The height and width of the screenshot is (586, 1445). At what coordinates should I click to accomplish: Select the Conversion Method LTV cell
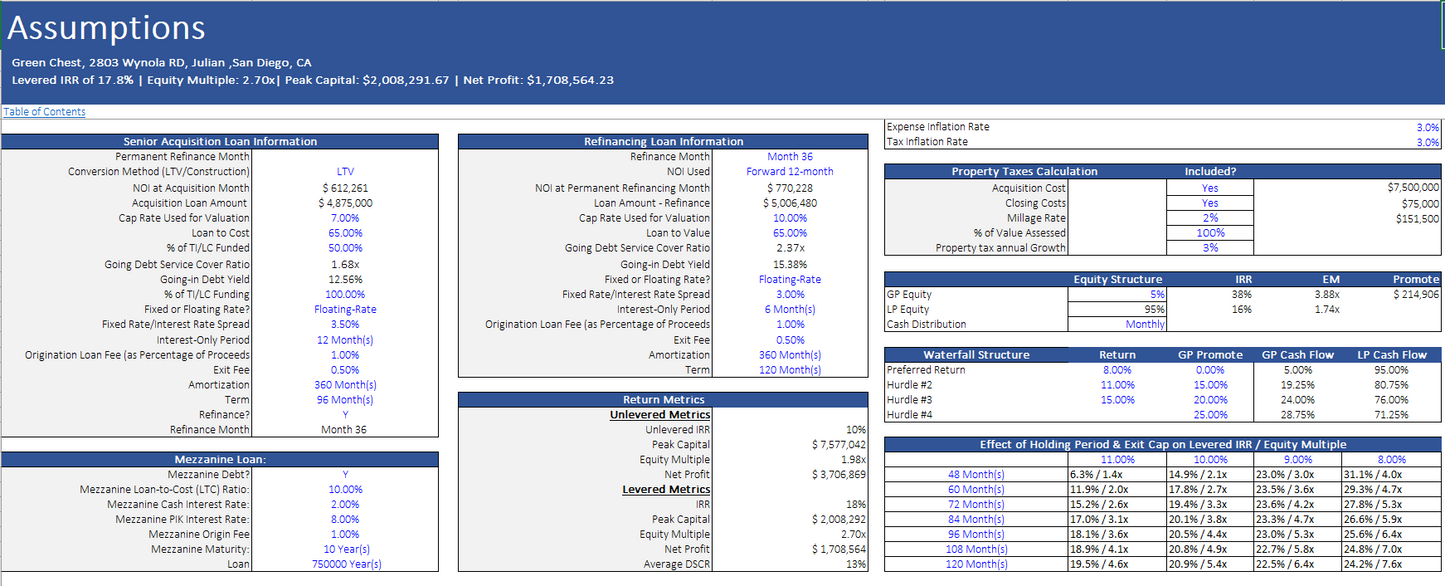click(345, 172)
